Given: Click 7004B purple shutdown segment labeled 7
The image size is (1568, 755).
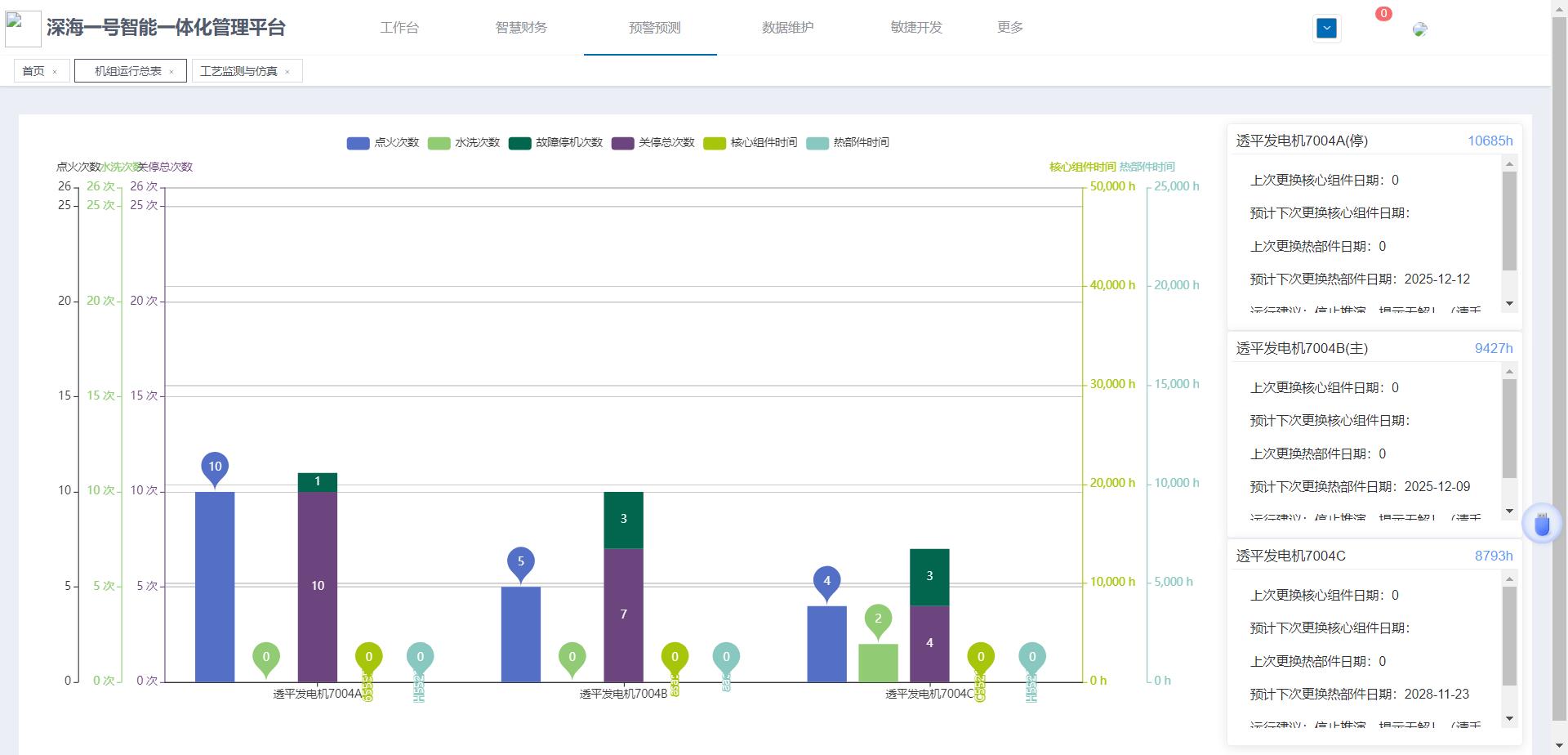Looking at the screenshot, I should [624, 615].
